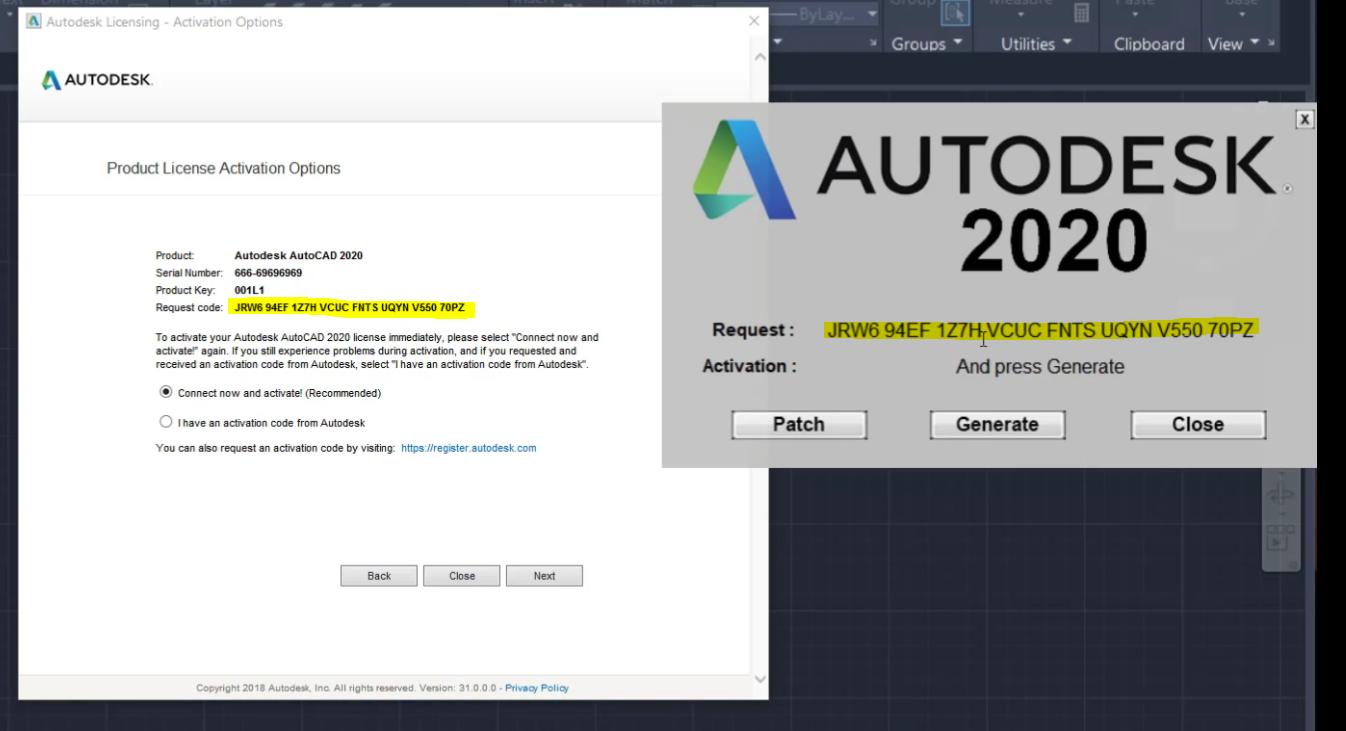
Task: Click Close in the Autodesk 2020 window
Action: click(1198, 424)
